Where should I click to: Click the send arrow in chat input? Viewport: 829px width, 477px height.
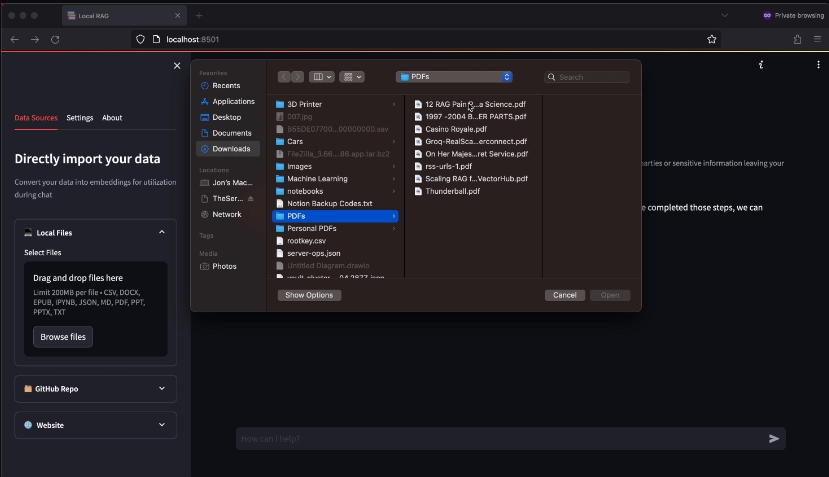pyautogui.click(x=773, y=438)
